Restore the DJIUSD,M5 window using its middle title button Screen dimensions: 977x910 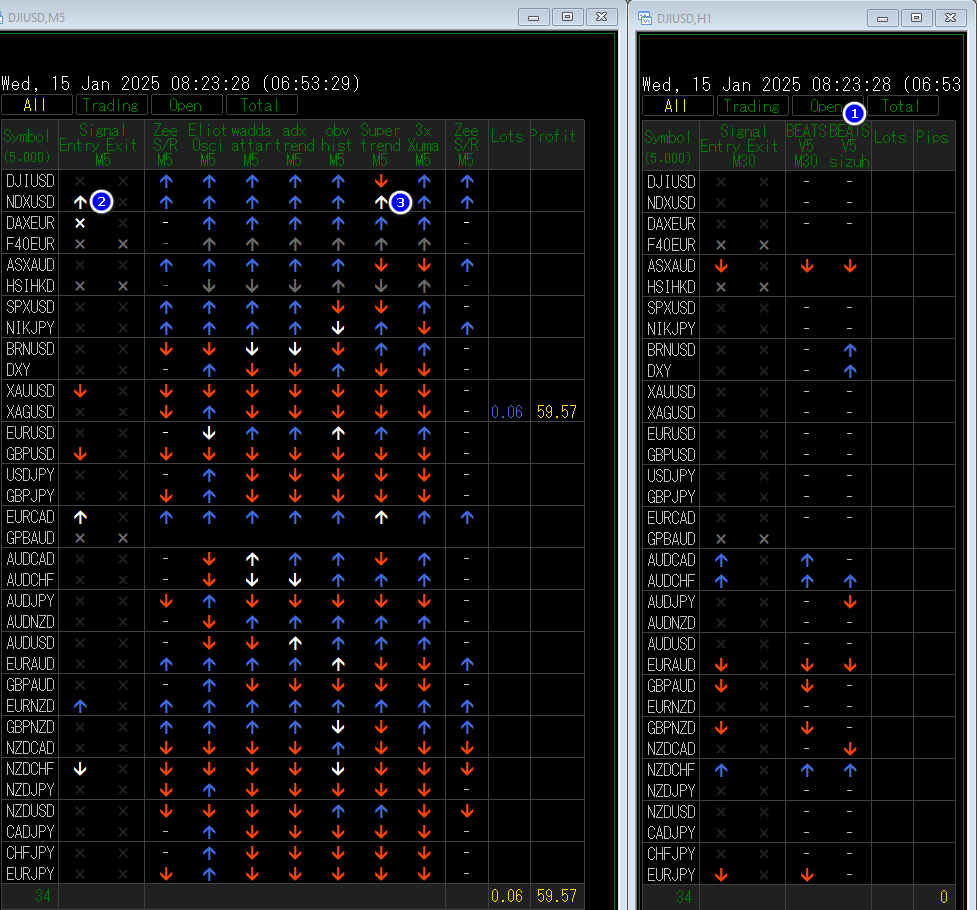(567, 17)
